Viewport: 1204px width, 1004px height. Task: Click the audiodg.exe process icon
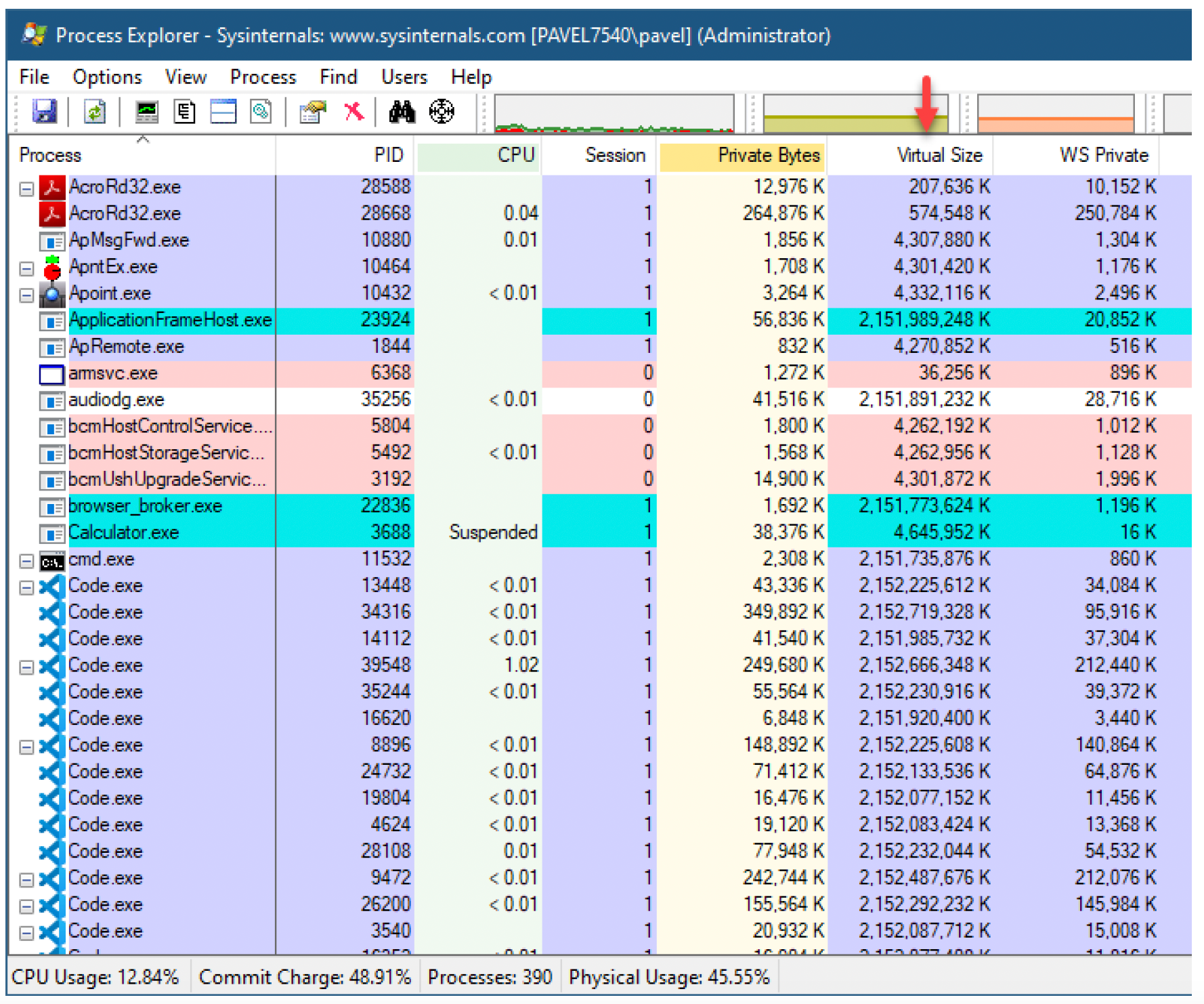click(52, 401)
